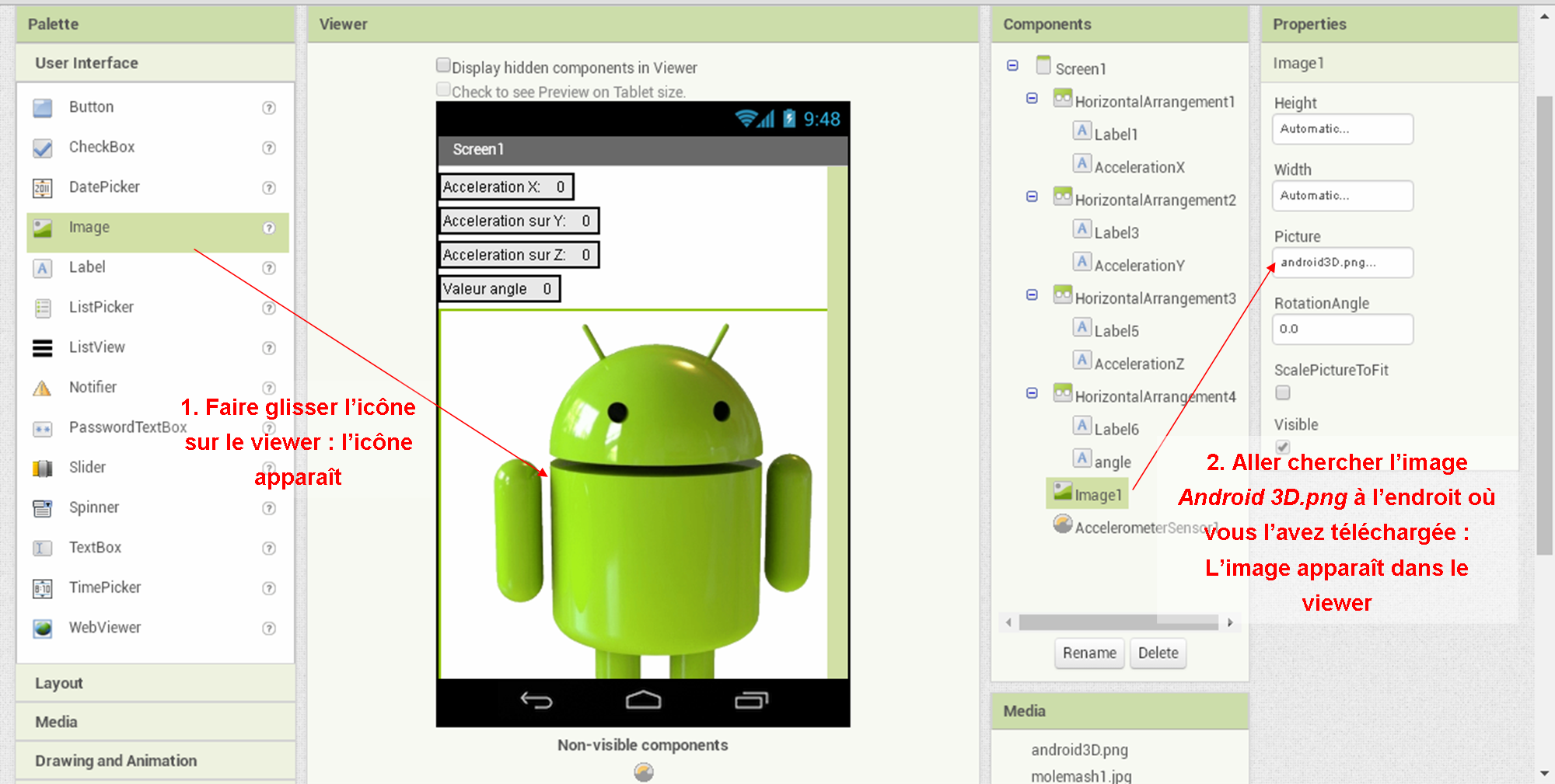Collapse HorizontalArrangement2 in Components
The image size is (1555, 784).
(1032, 197)
